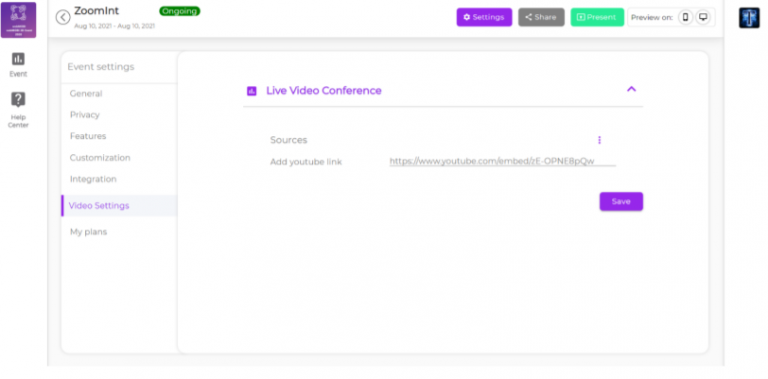
Task: Collapse the Live Video Conference section
Action: 631,89
